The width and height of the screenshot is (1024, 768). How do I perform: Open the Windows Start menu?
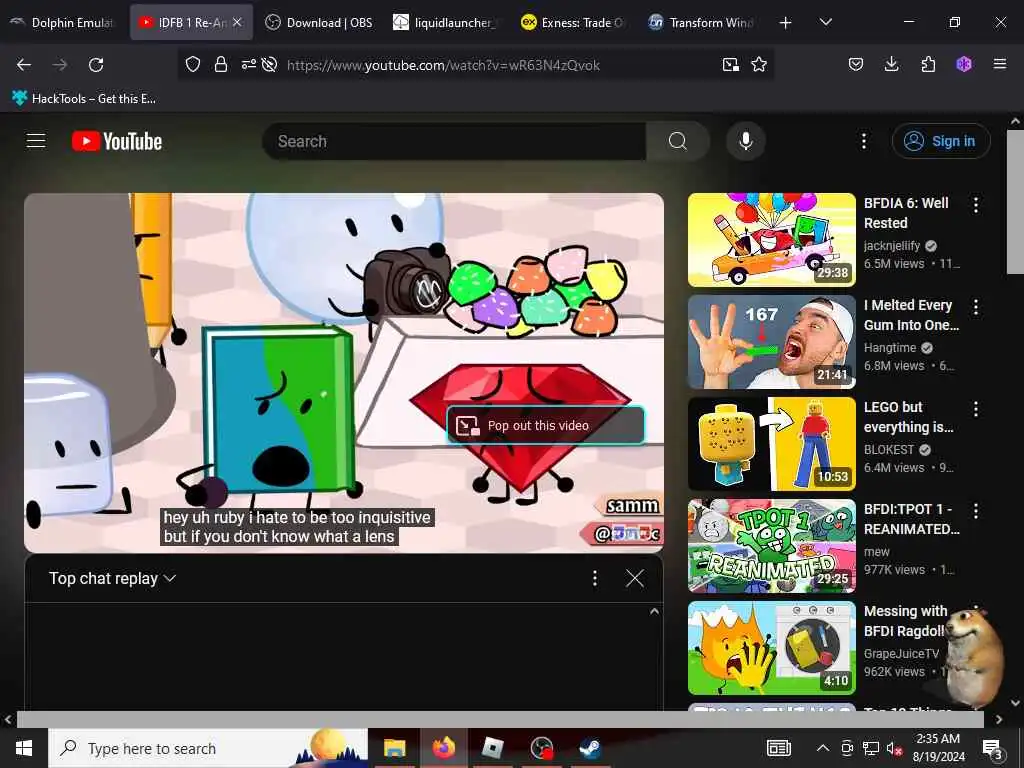point(24,748)
